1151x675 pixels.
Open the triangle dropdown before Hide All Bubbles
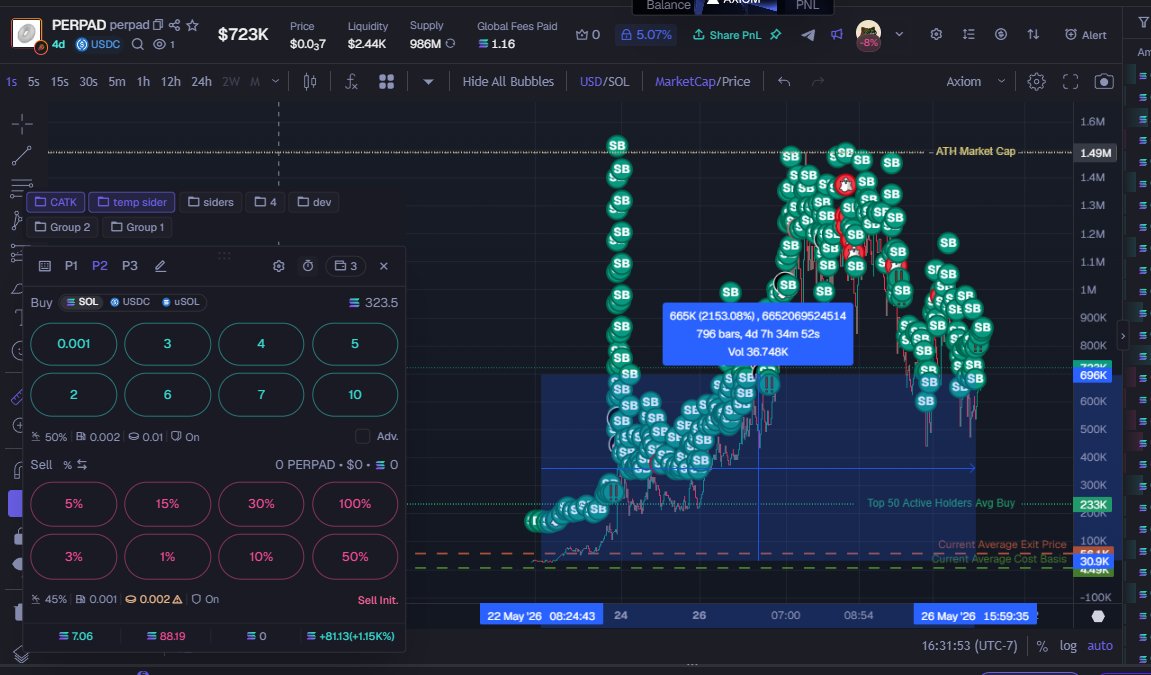point(428,81)
